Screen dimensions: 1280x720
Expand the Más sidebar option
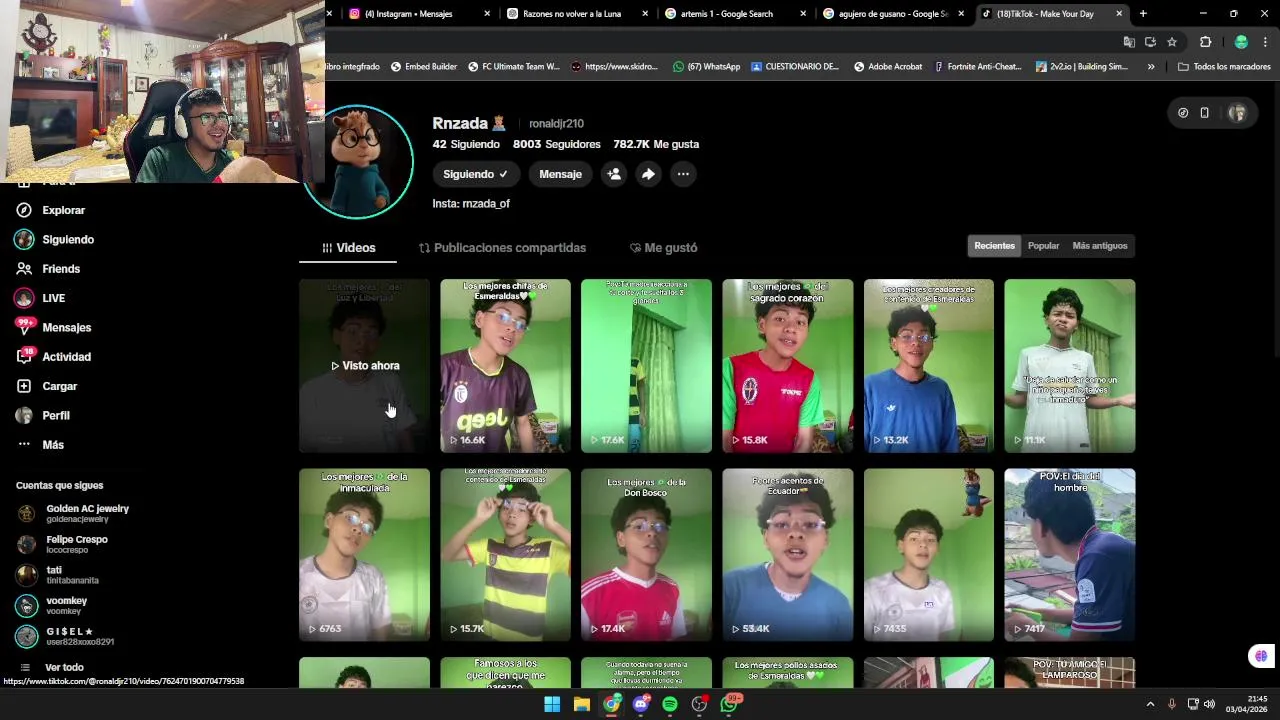pos(40,445)
